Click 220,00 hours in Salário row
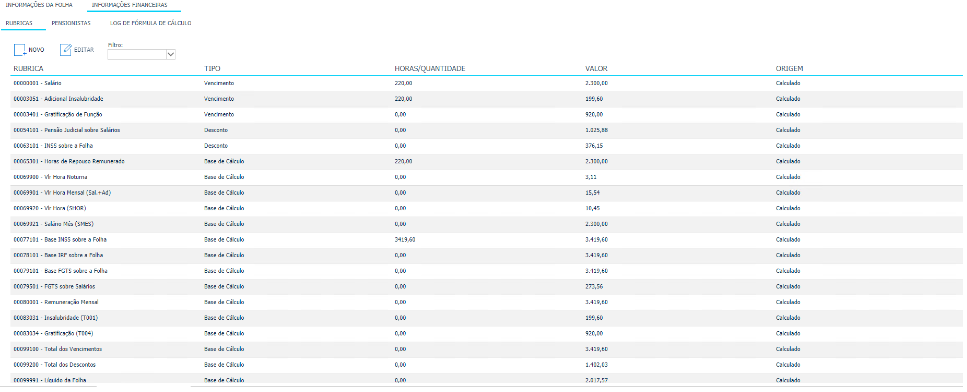The height and width of the screenshot is (392, 967). coord(403,83)
